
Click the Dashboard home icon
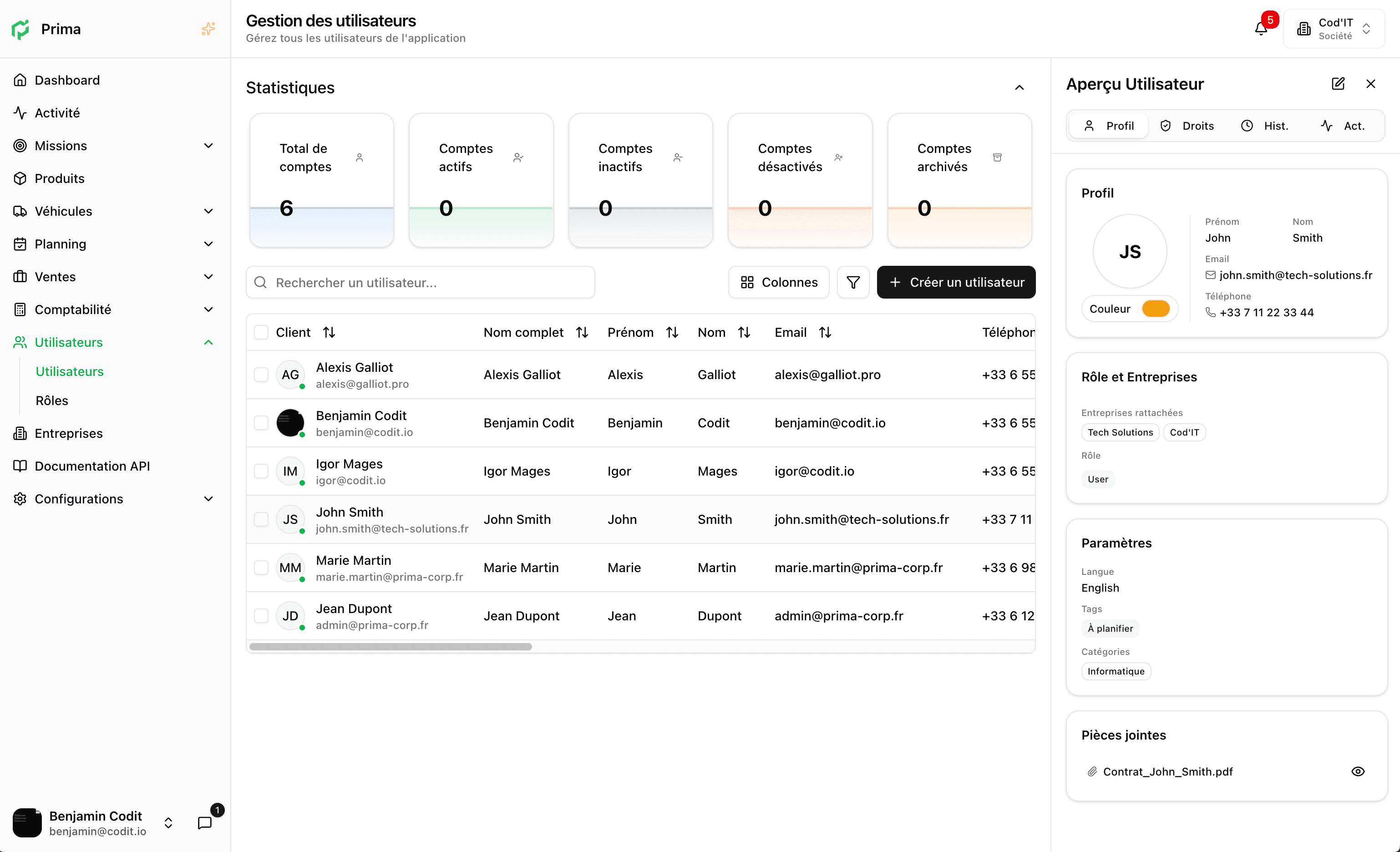point(20,80)
